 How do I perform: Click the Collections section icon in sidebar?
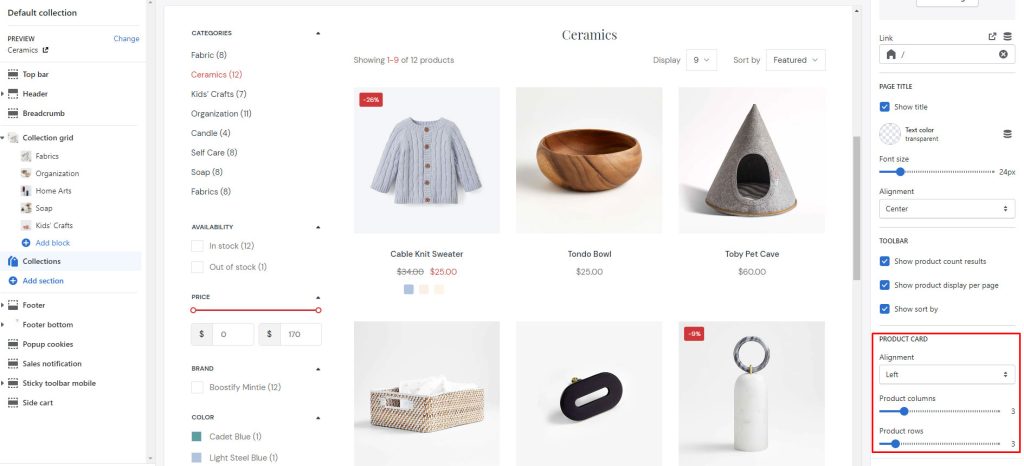pos(12,261)
